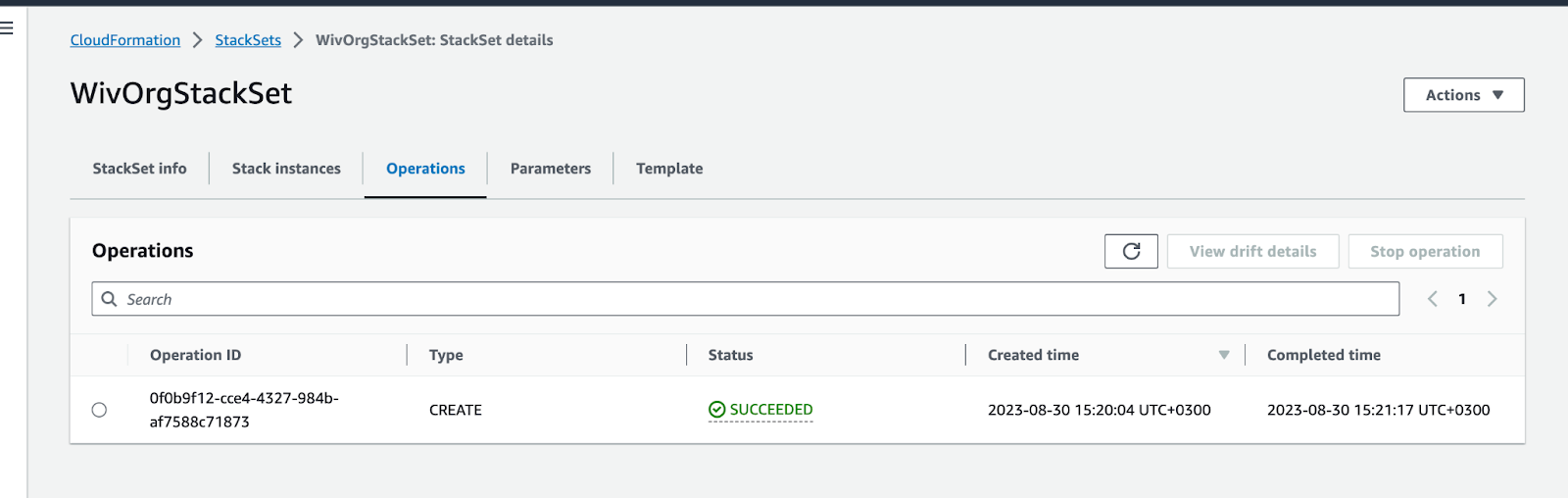
Task: Sort by Completed time column header
Action: tap(1323, 355)
